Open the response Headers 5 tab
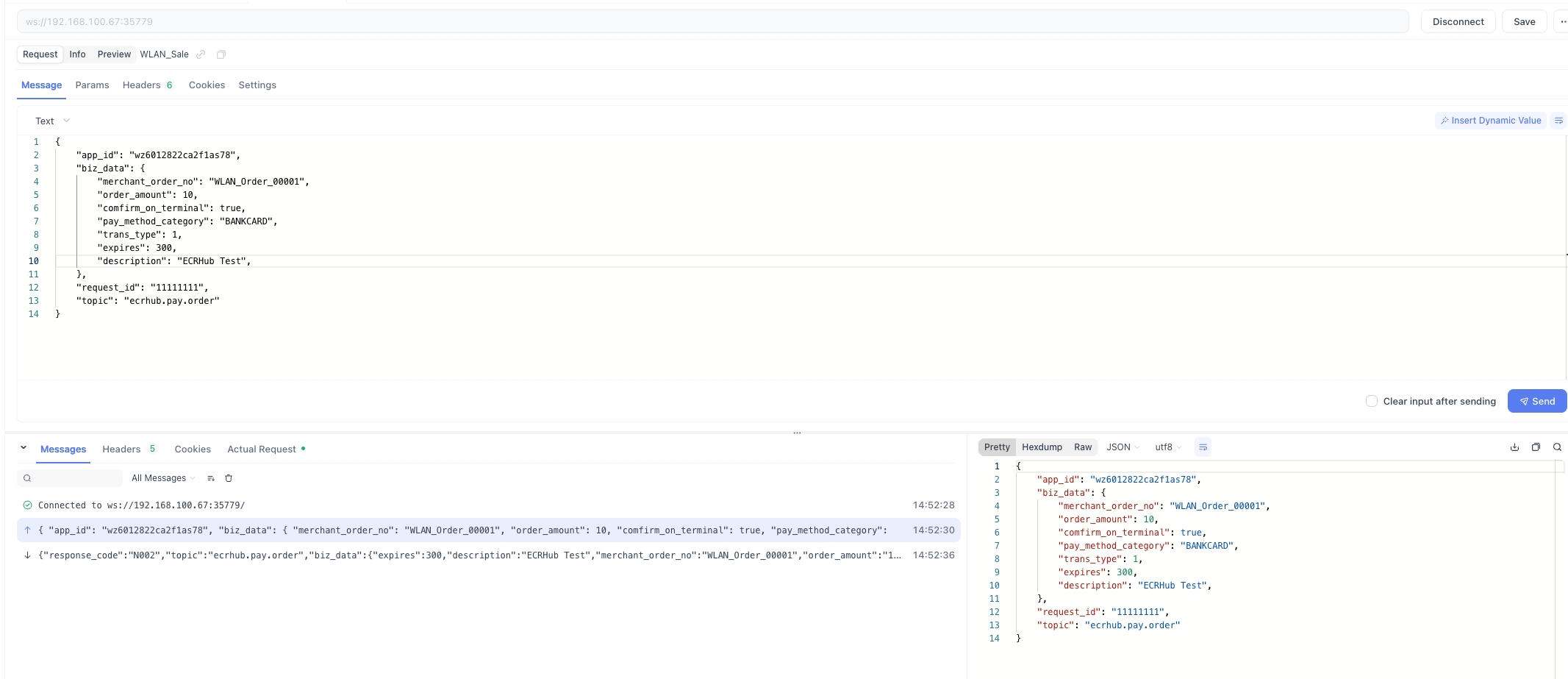The height and width of the screenshot is (679, 1568). pyautogui.click(x=129, y=449)
